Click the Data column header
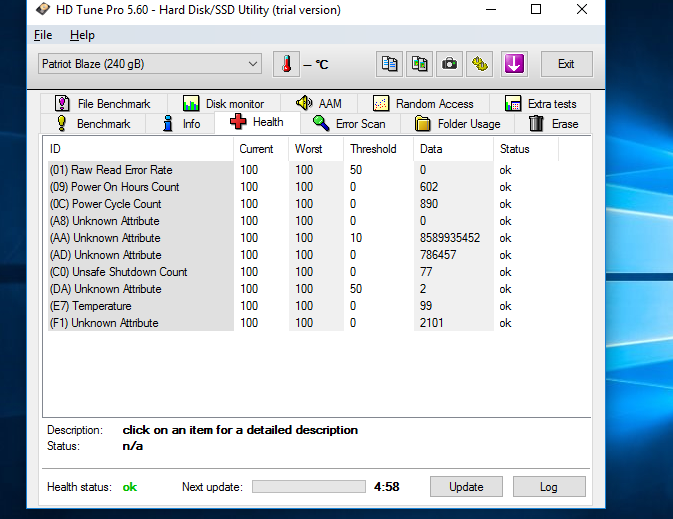The width and height of the screenshot is (673, 519). pos(454,149)
